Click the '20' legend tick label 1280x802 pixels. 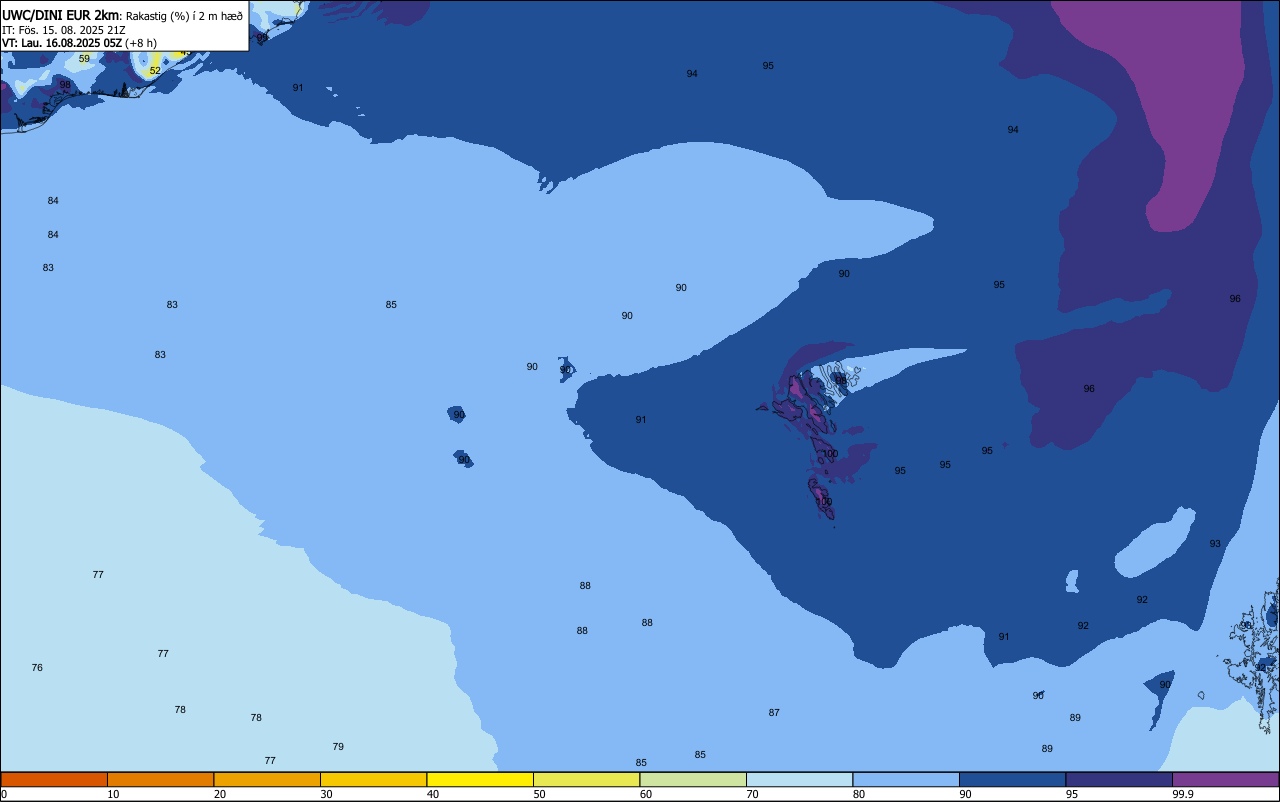click(x=220, y=794)
